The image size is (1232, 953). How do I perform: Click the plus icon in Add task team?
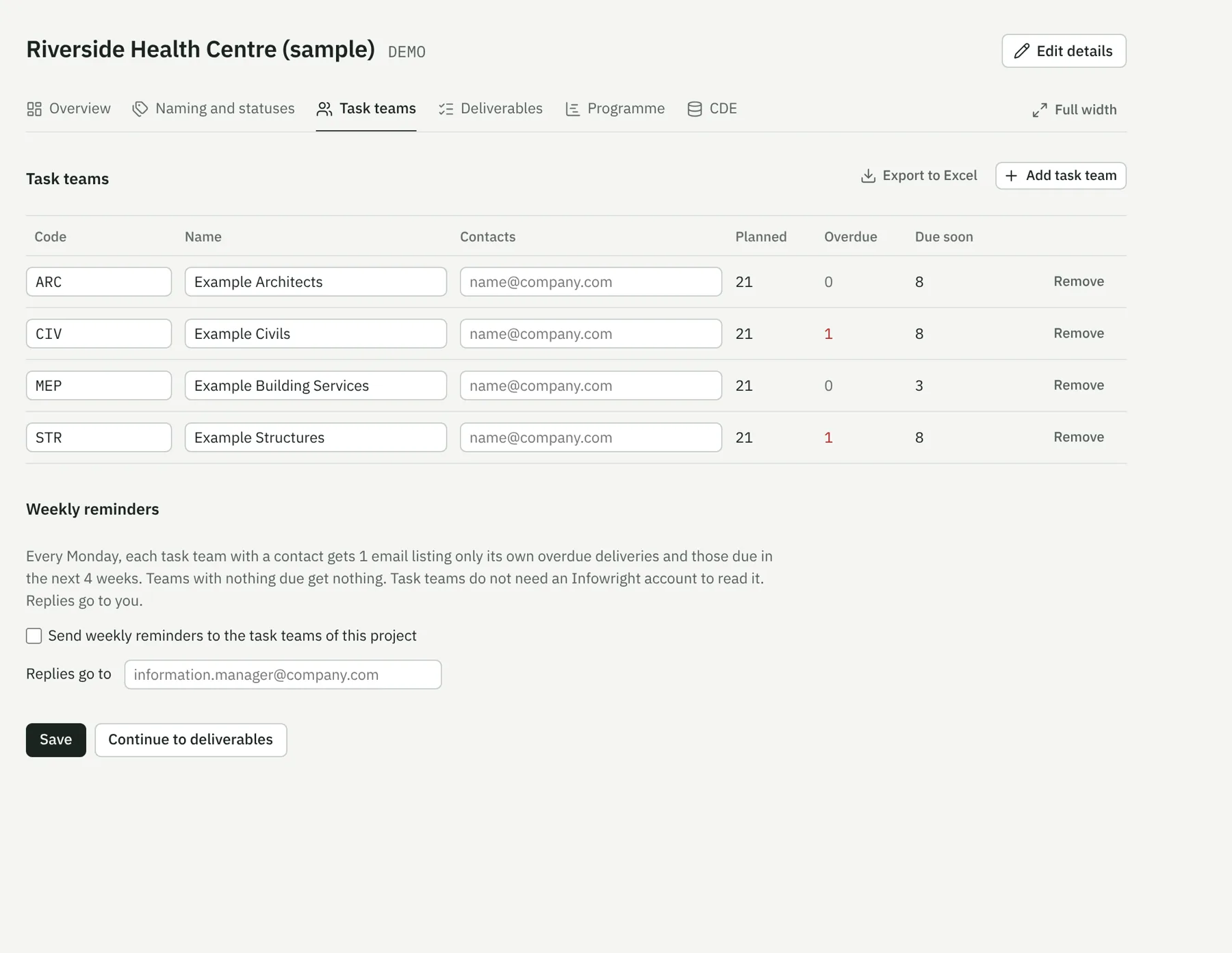tap(1011, 176)
